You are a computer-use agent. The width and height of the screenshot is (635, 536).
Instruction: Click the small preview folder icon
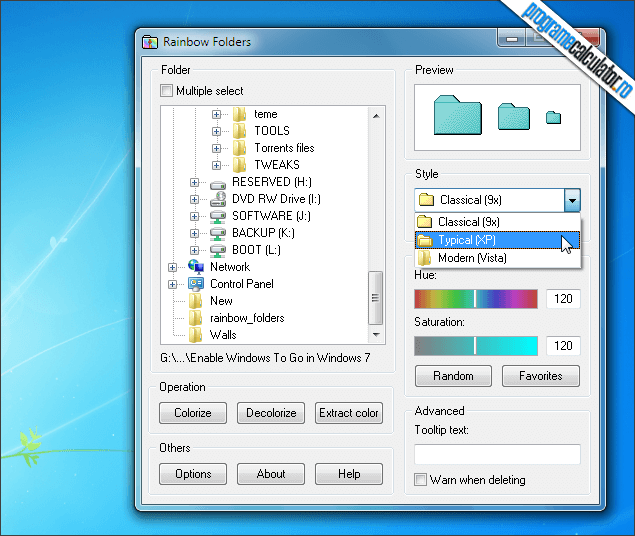point(553,118)
